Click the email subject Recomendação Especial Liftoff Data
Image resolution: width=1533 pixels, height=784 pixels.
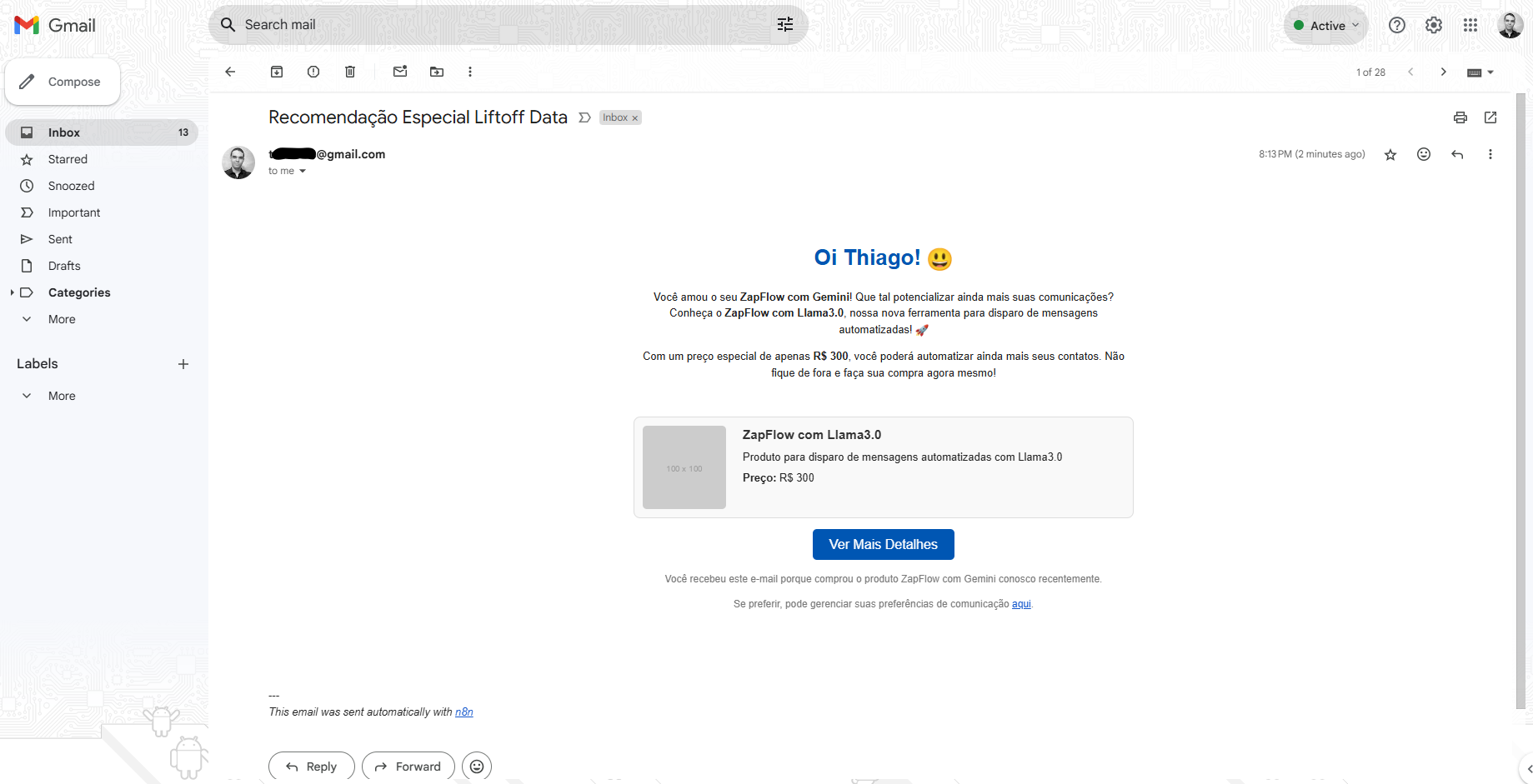click(x=418, y=117)
